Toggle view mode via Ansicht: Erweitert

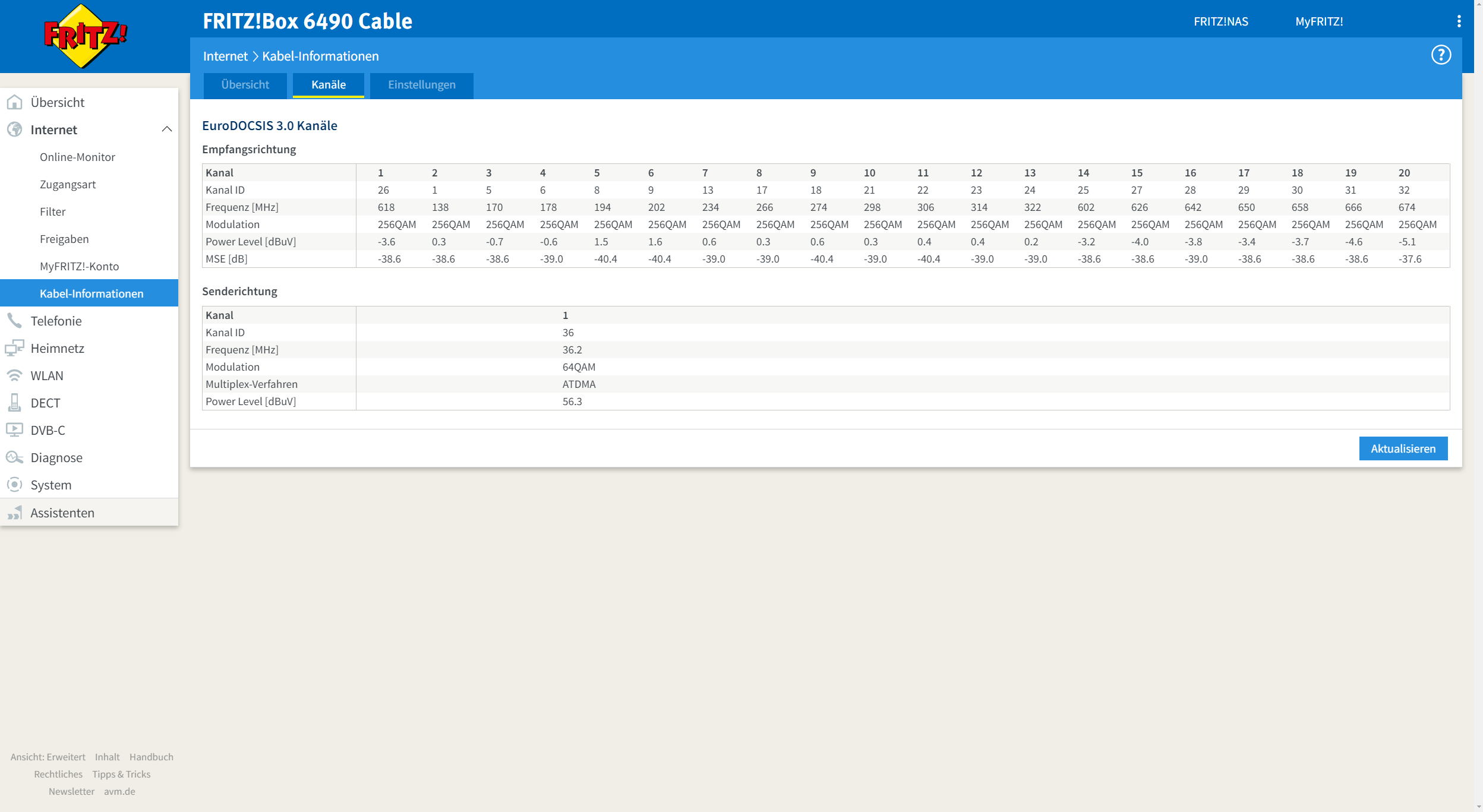pyautogui.click(x=48, y=757)
